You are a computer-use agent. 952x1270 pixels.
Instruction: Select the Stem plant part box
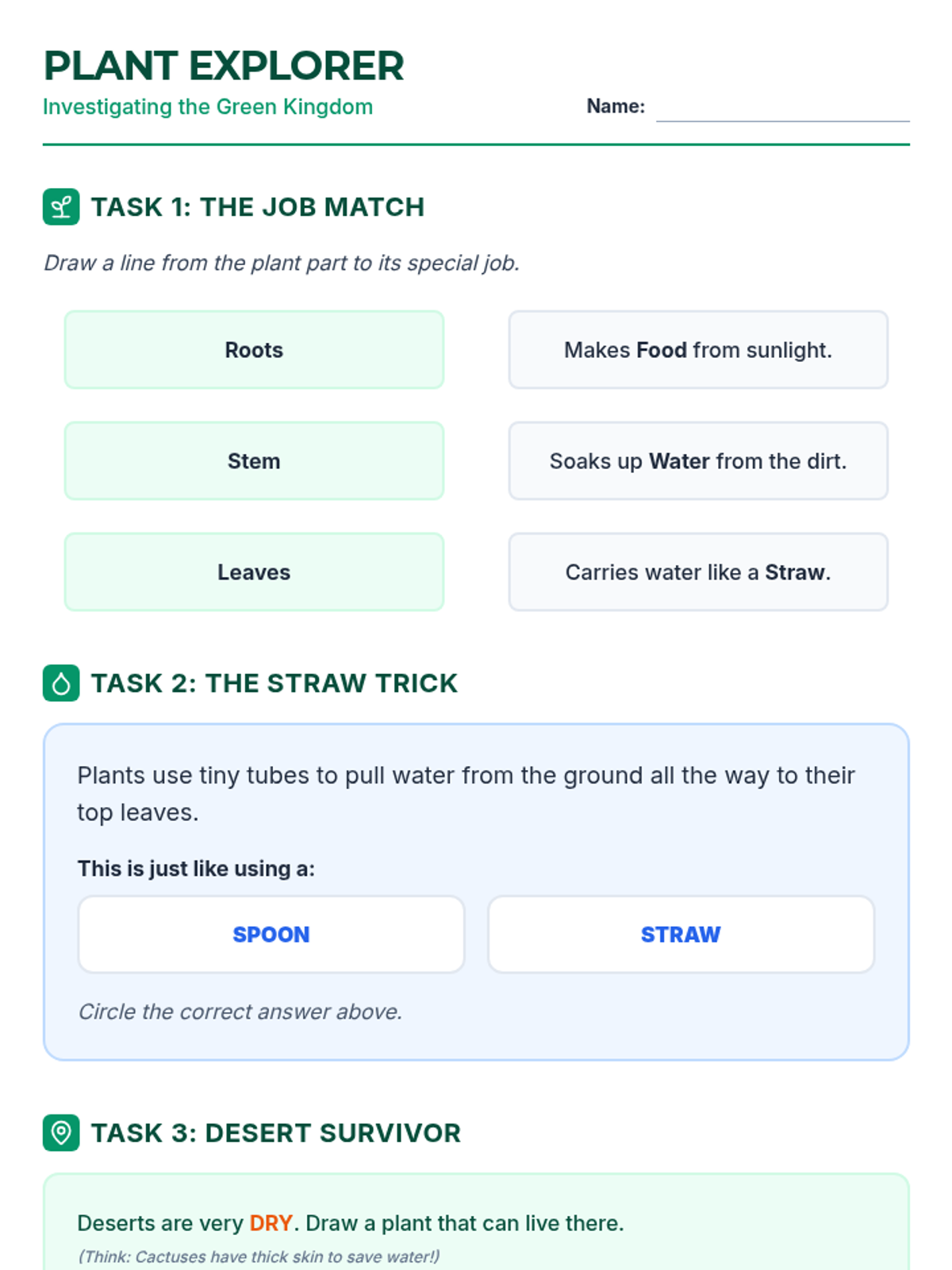click(x=254, y=461)
